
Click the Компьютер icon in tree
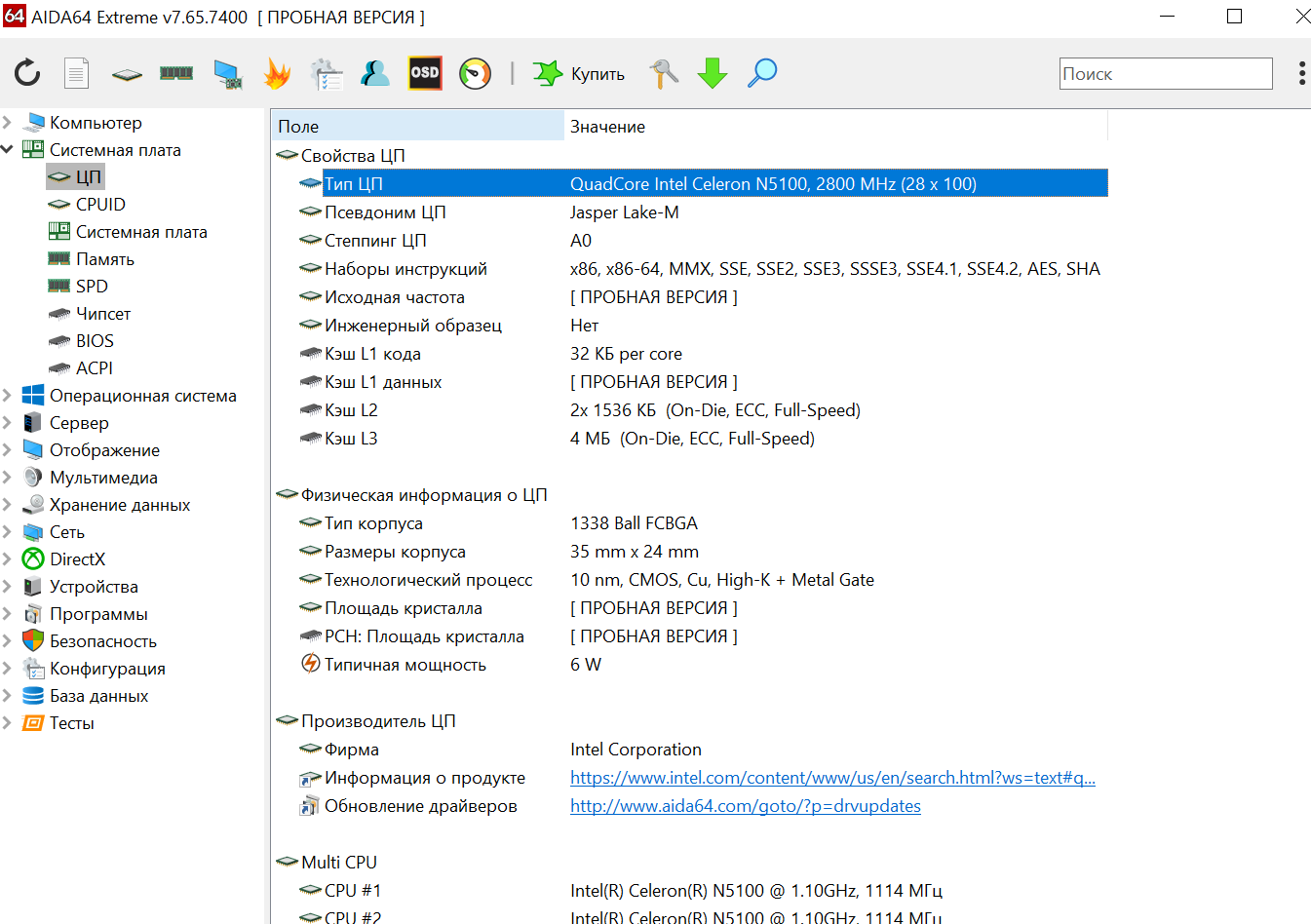[x=33, y=123]
